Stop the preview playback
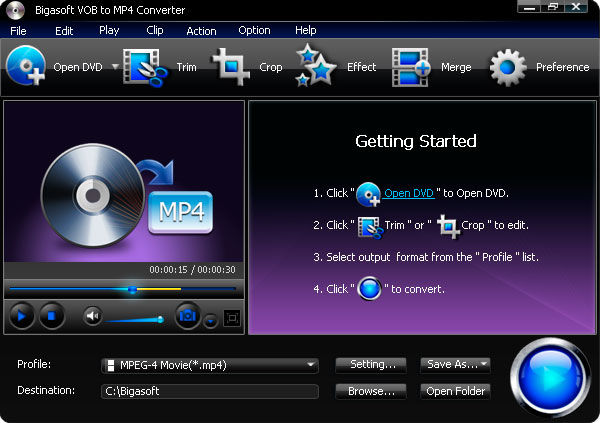Image resolution: width=600 pixels, height=423 pixels. (x=52, y=316)
